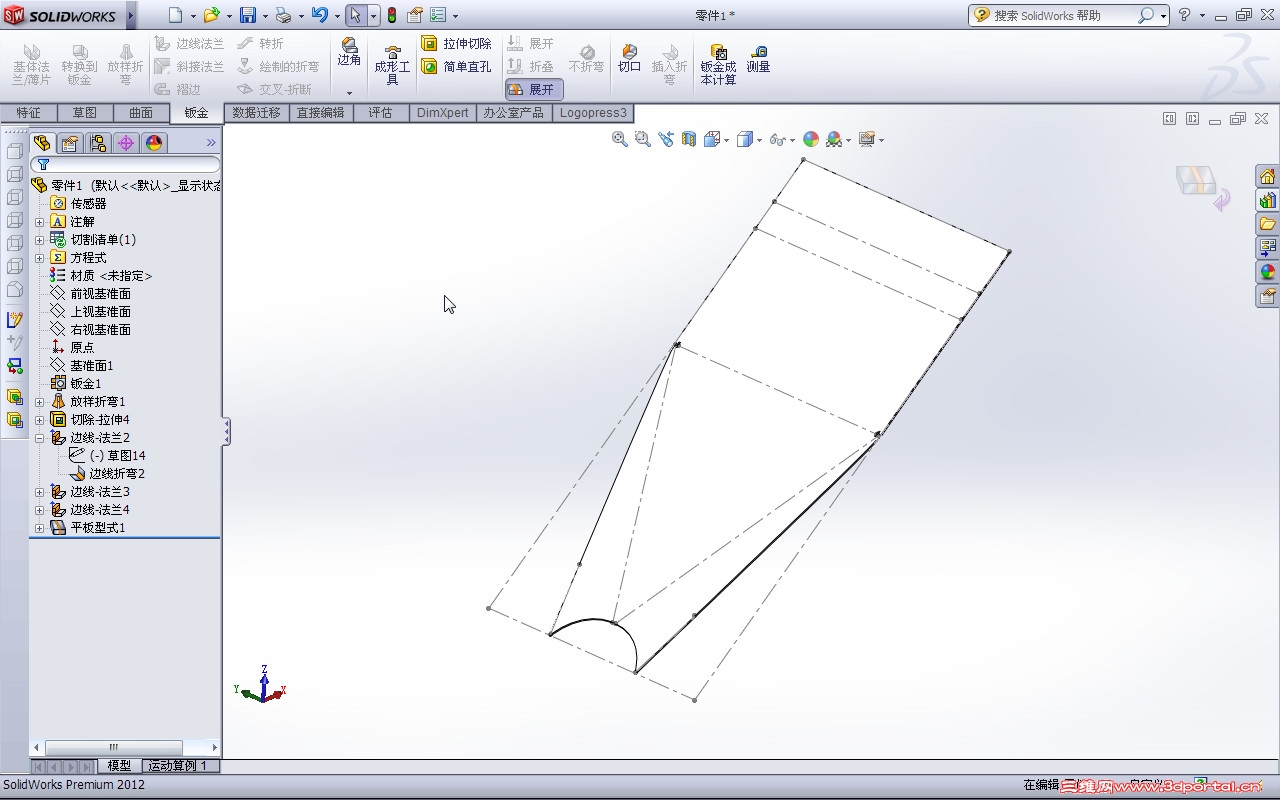
Task: Open the Design Library task pane icon
Action: pyautogui.click(x=1267, y=200)
